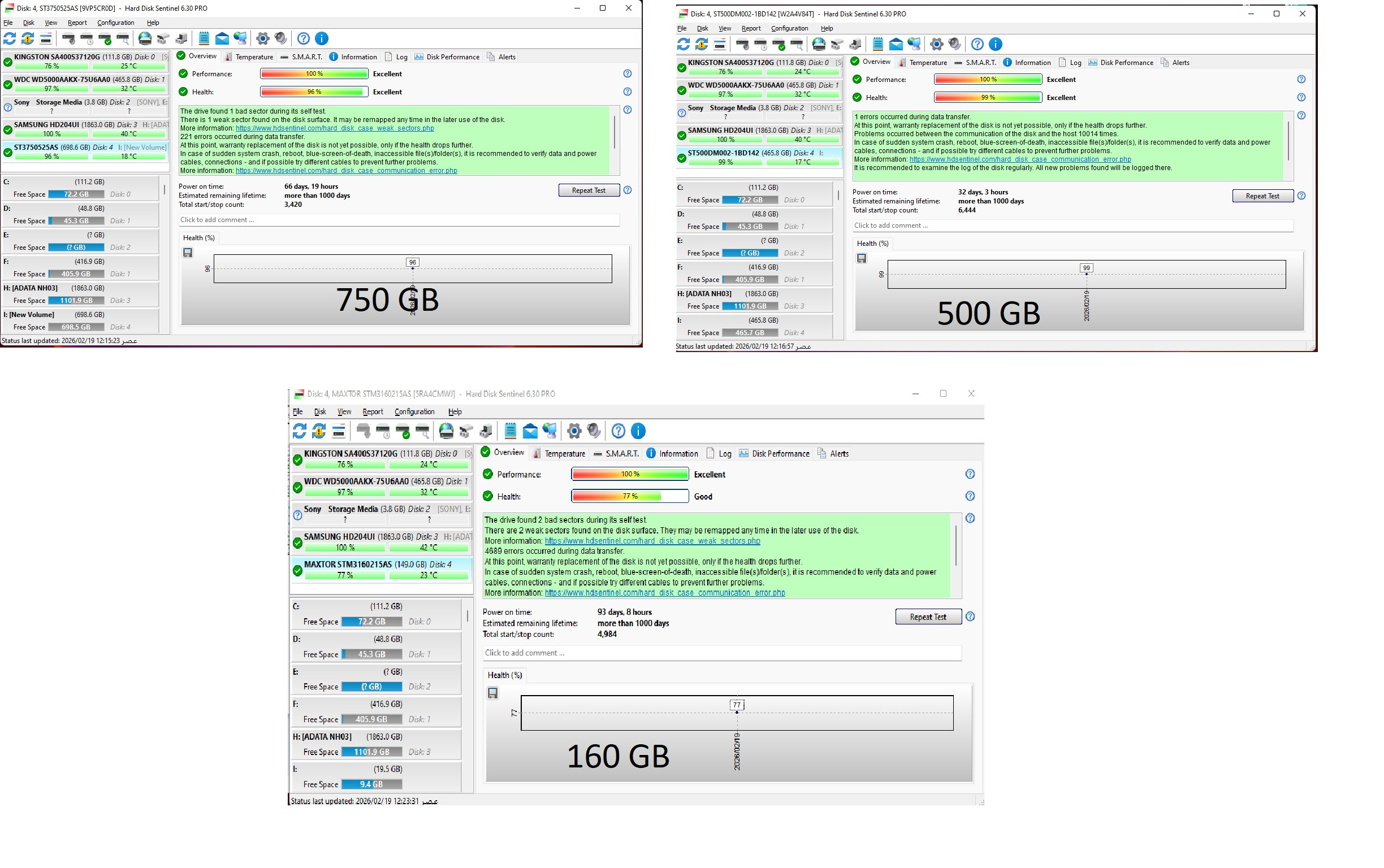
Task: Click save icon in ST500DM002 window health graph
Action: 862,258
